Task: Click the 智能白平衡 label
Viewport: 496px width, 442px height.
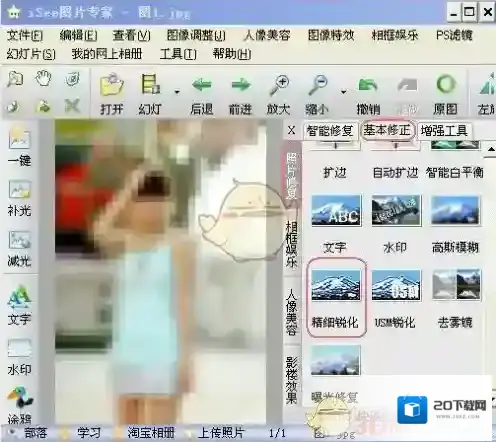Action: (455, 173)
